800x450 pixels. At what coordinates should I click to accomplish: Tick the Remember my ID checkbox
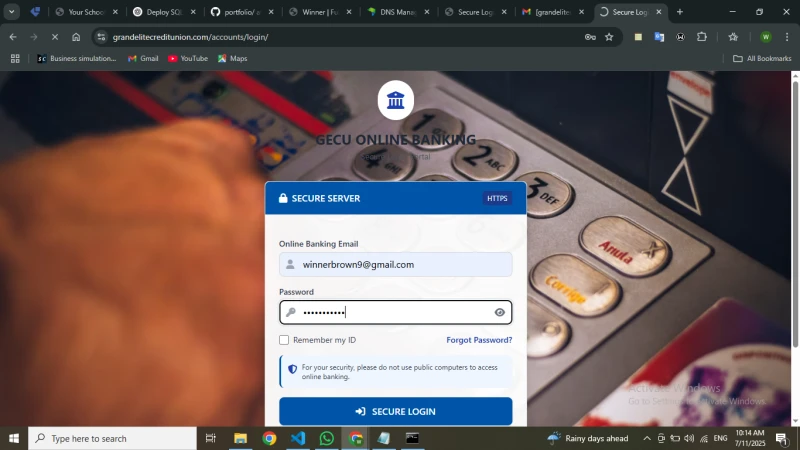(284, 340)
